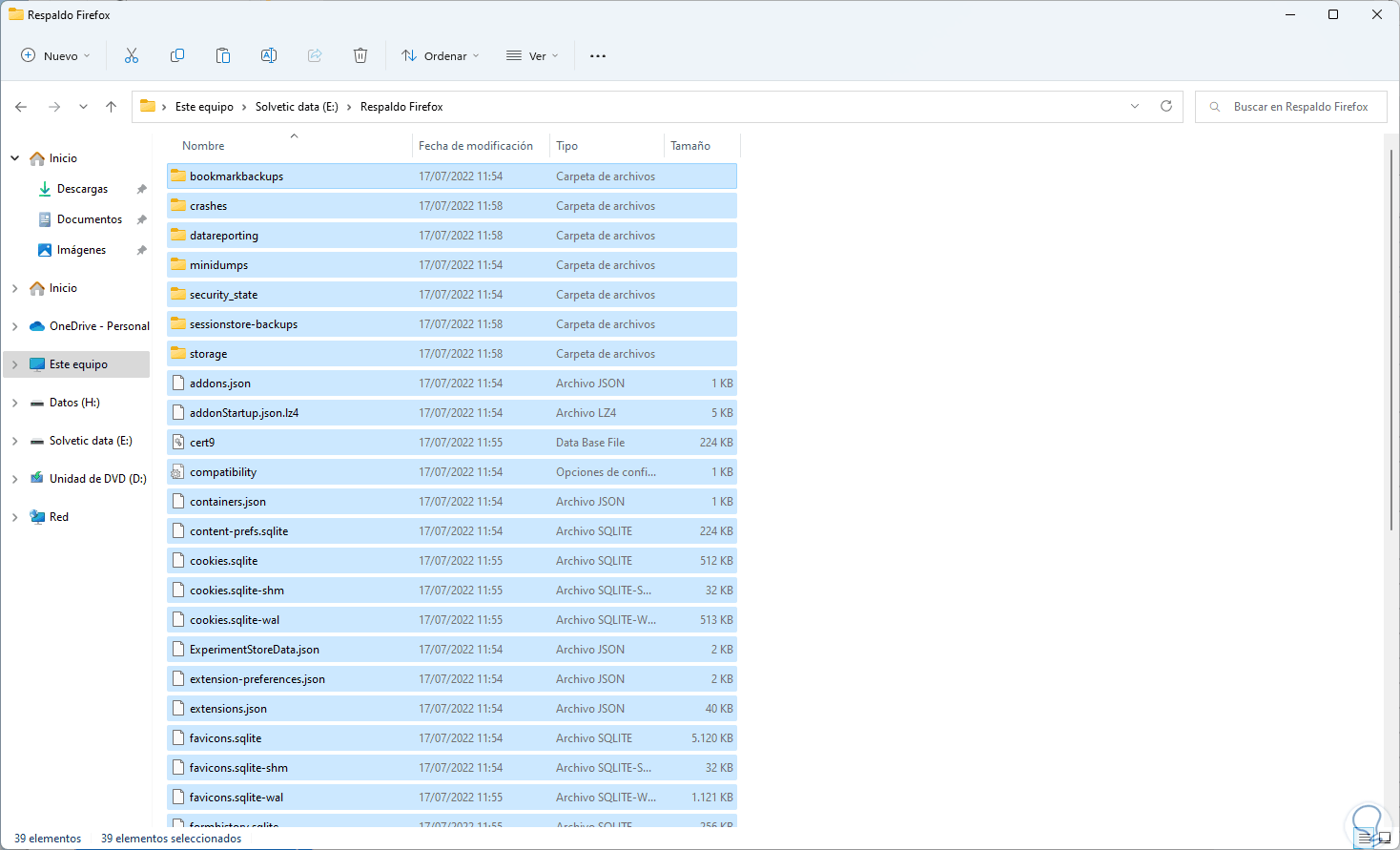1400x850 pixels.
Task: Open the Nuevo menu
Action: click(56, 55)
